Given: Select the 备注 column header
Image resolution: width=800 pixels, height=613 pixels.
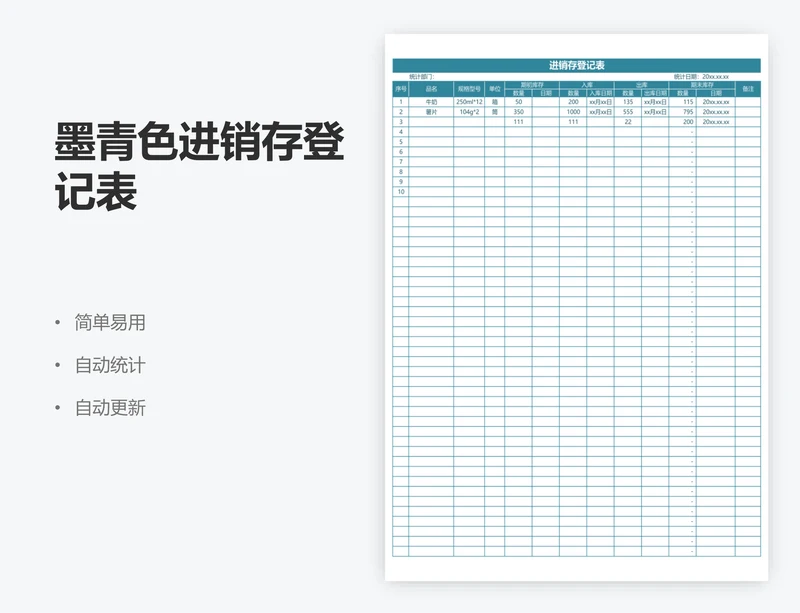Looking at the screenshot, I should click(x=748, y=89).
